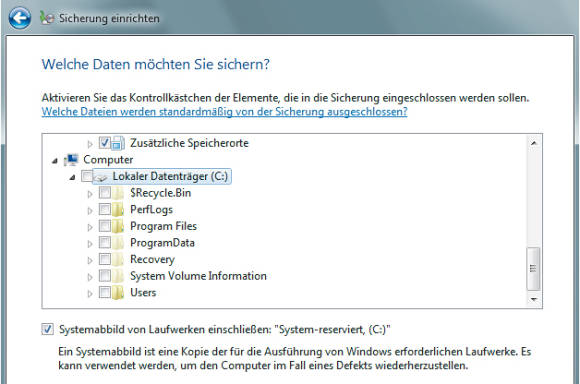Check the PerfLogs checkbox
The width and height of the screenshot is (580, 384).
(x=105, y=209)
